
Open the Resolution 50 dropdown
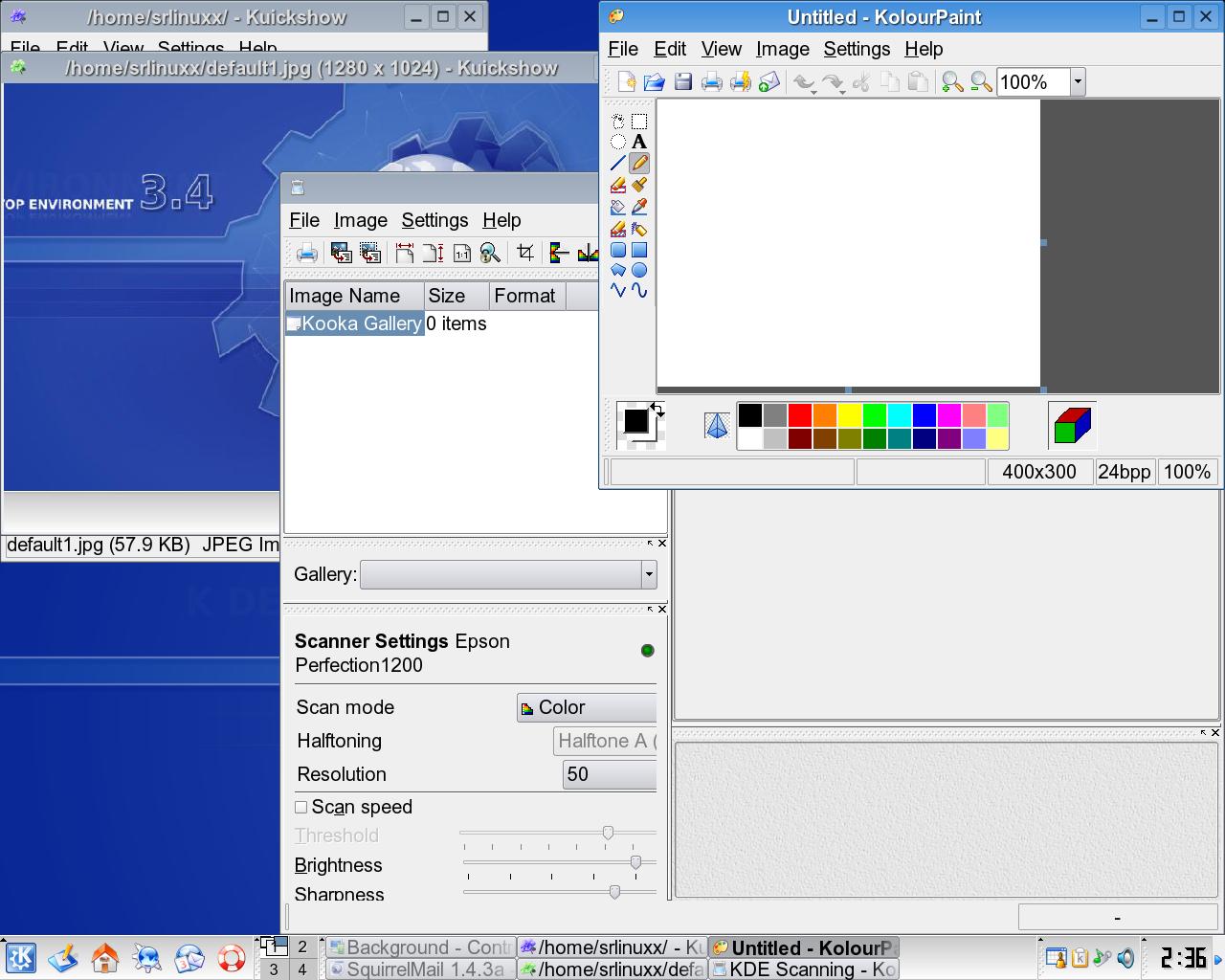(x=610, y=774)
